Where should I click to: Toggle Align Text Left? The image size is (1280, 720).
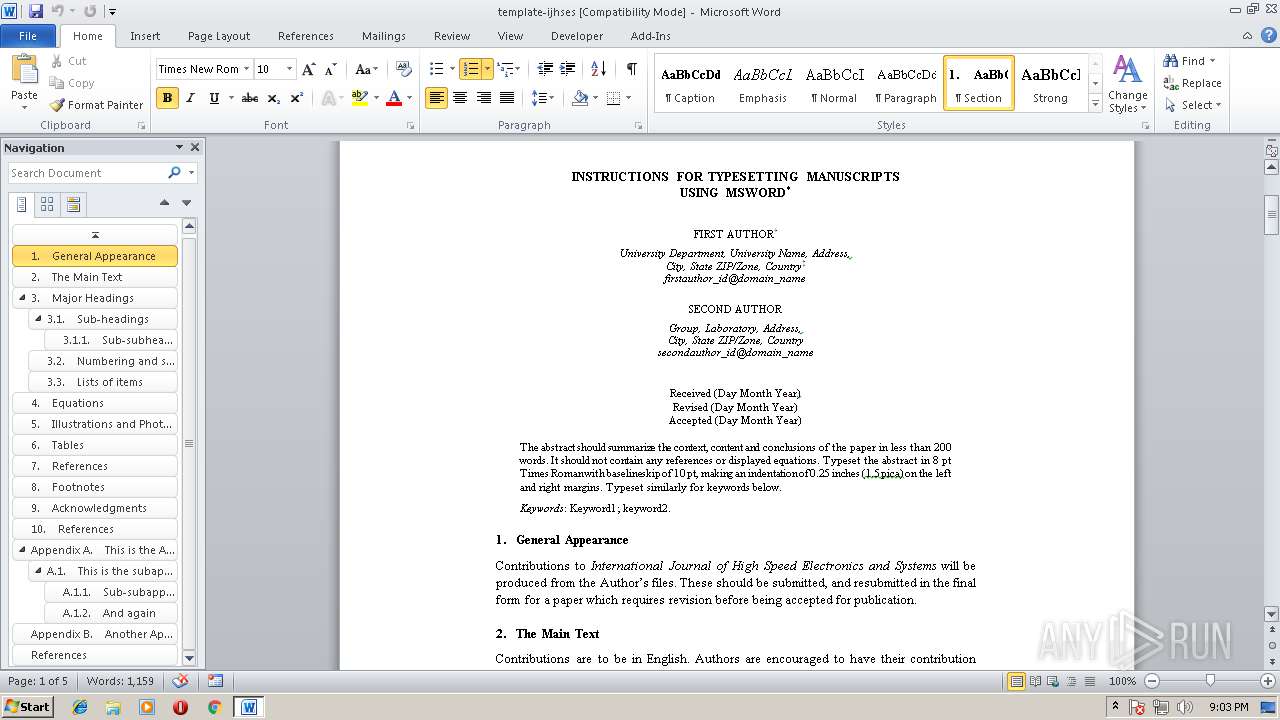click(436, 98)
